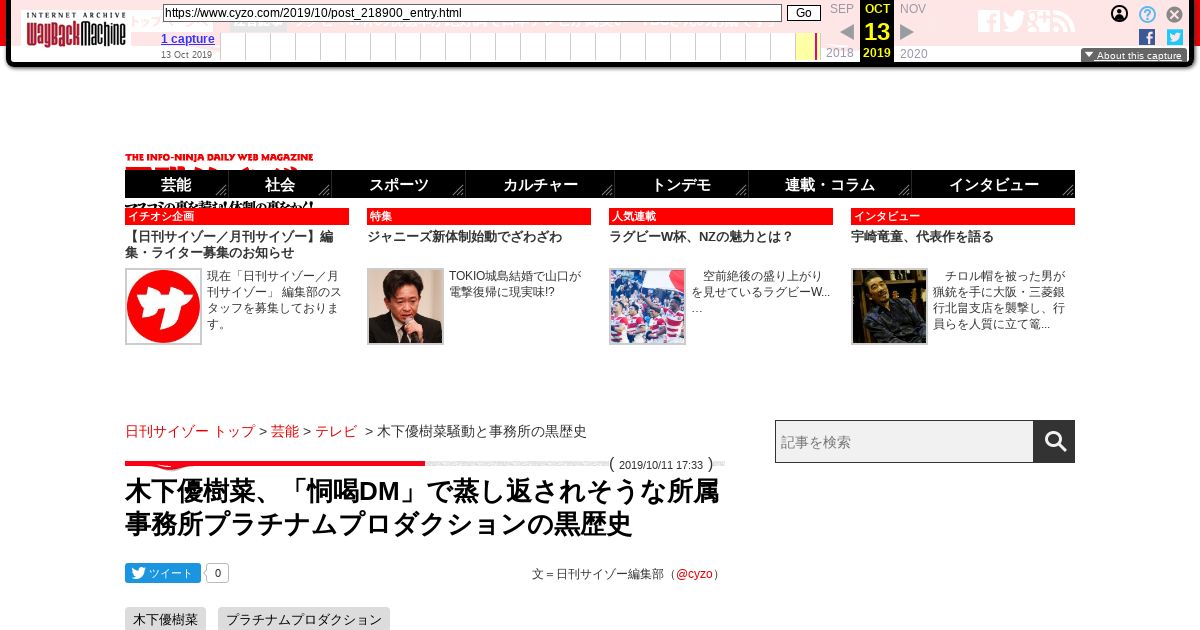Share capture on Twitter icon
The image size is (1200, 630).
[1175, 37]
